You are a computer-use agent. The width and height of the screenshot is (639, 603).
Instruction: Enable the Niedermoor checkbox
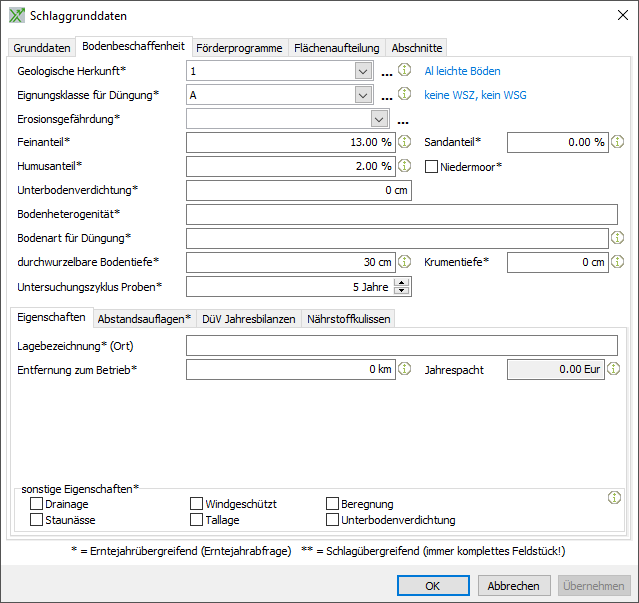[432, 166]
